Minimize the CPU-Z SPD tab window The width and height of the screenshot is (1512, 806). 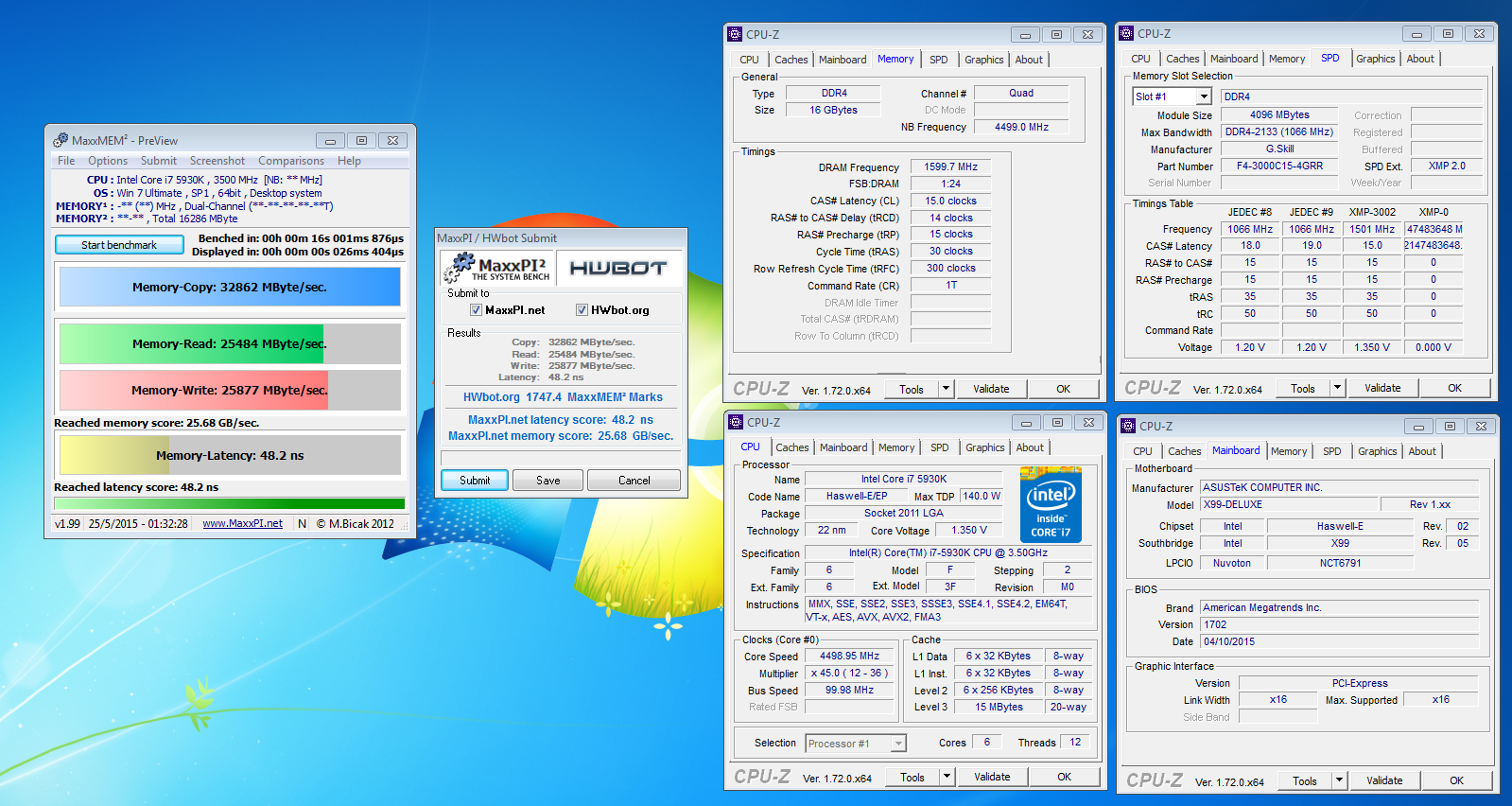[1416, 33]
